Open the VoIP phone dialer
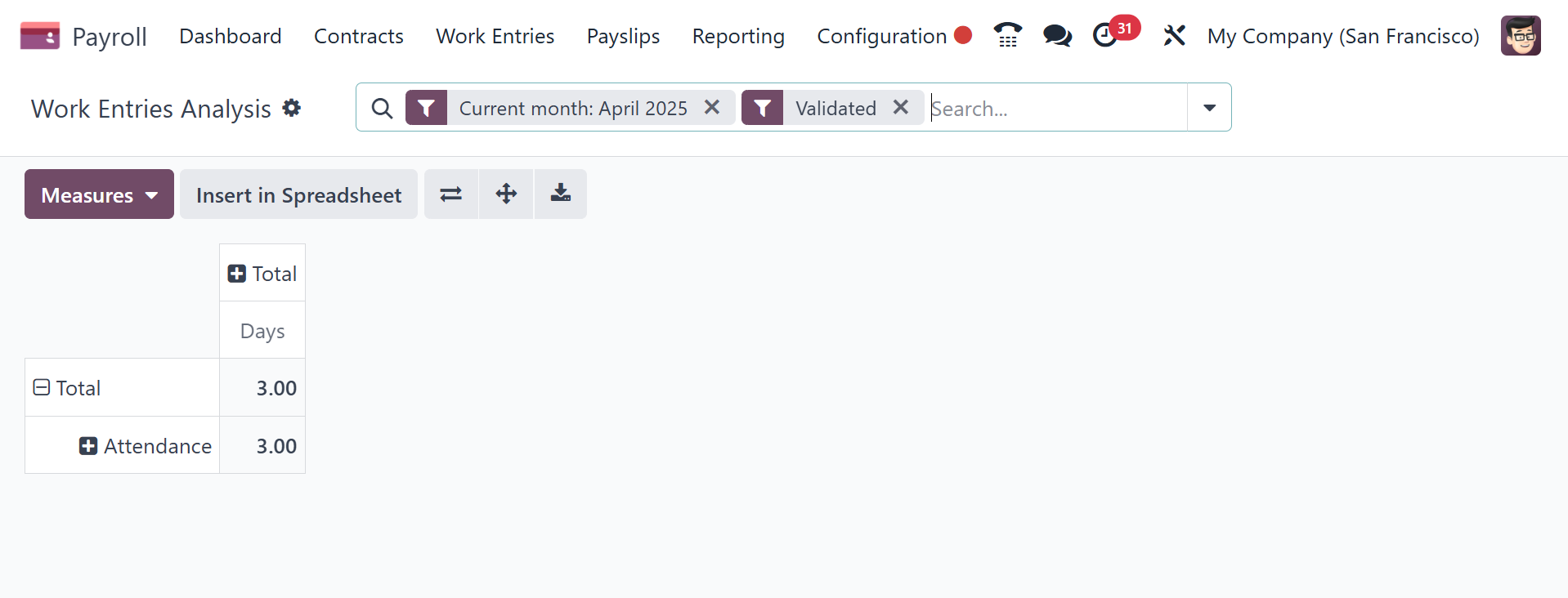 coord(1006,36)
